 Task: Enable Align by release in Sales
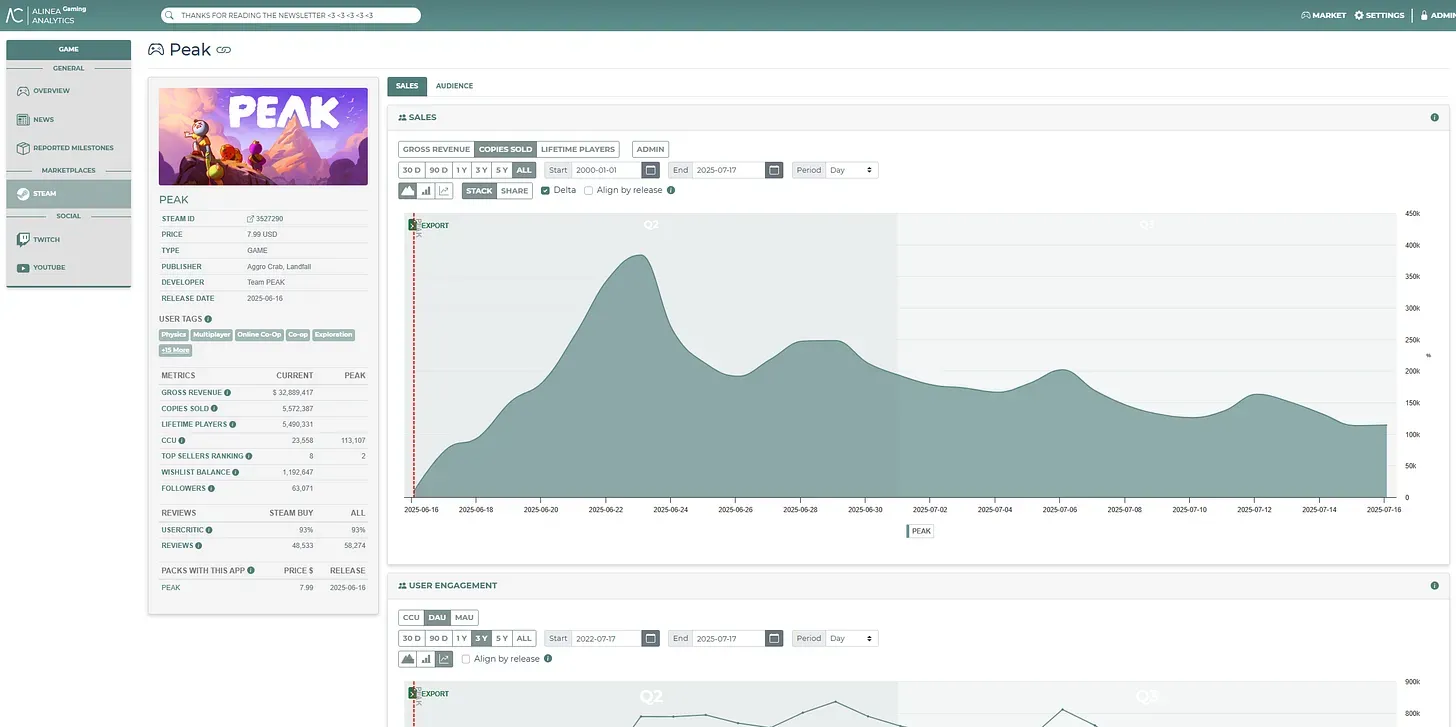[x=588, y=190]
